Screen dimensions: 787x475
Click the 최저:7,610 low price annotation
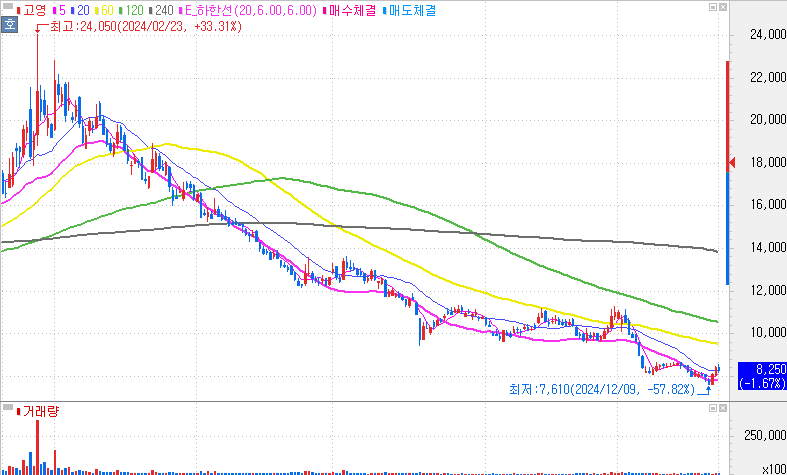tap(602, 389)
